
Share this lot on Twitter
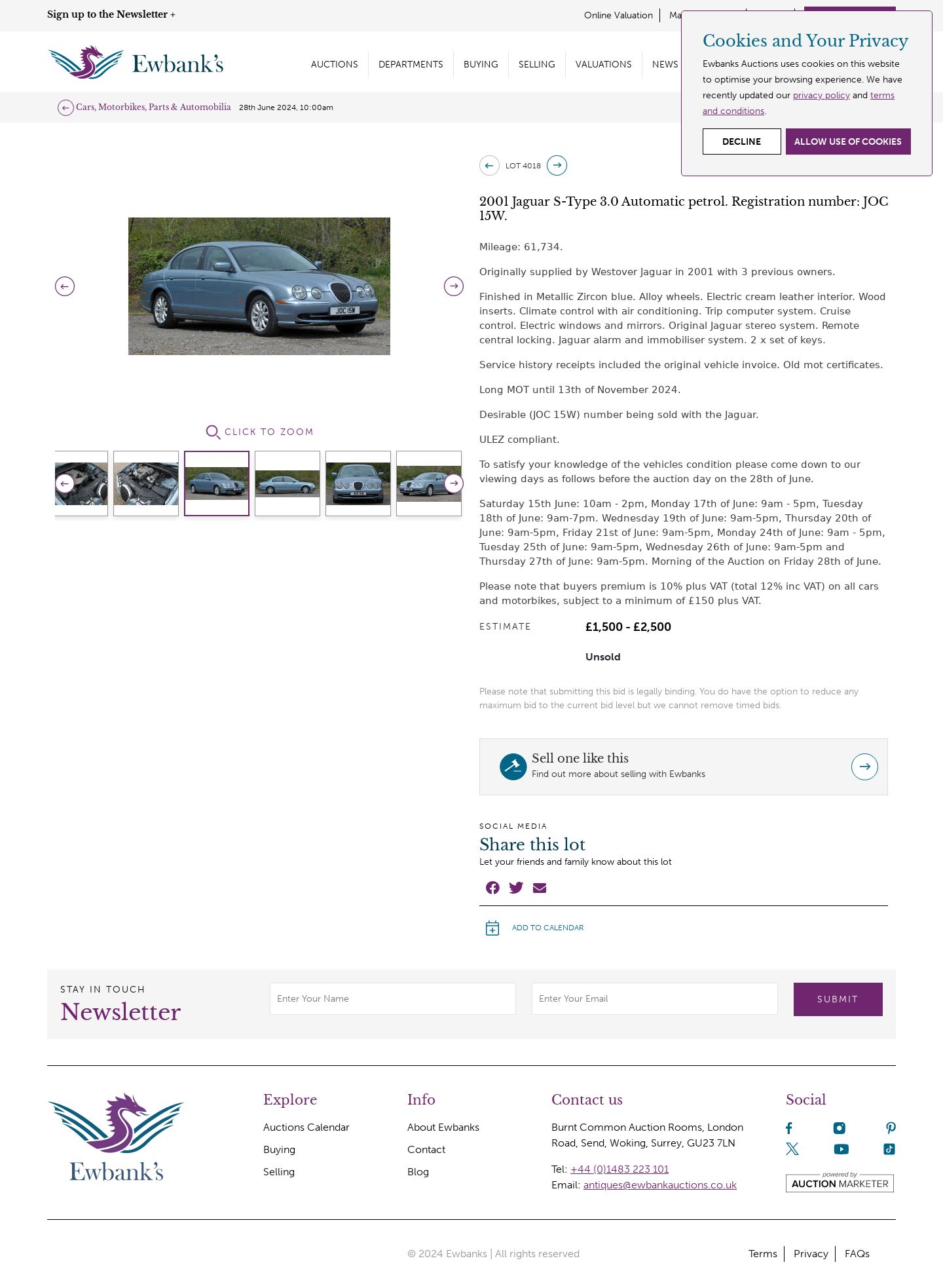pos(516,888)
